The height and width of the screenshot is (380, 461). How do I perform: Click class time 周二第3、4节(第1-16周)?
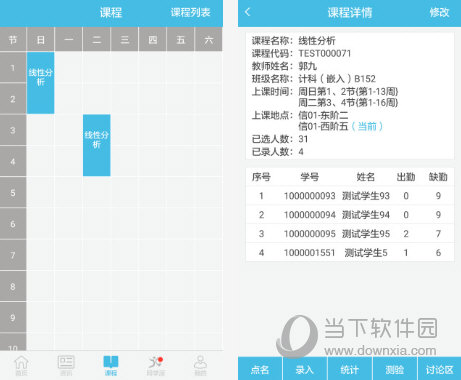pyautogui.click(x=348, y=102)
